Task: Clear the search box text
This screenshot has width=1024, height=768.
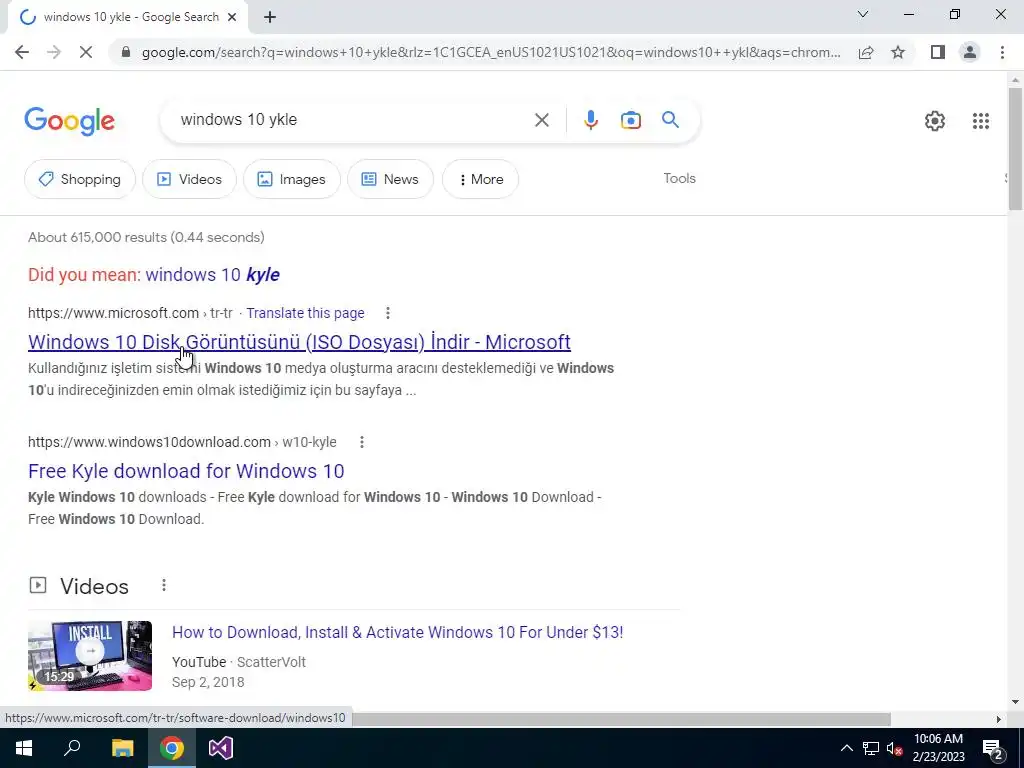Action: click(x=541, y=120)
